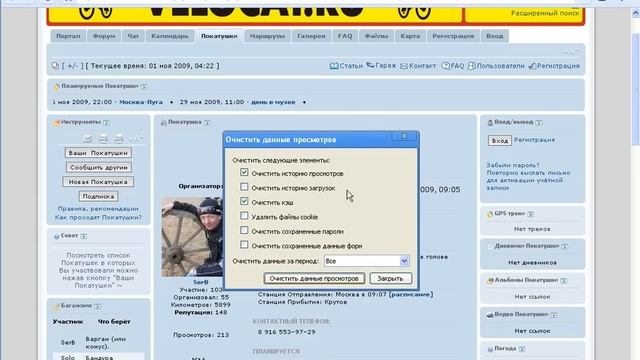This screenshot has width=640, height=360.
Task: Open the Регистрация tab
Action: coord(453,36)
